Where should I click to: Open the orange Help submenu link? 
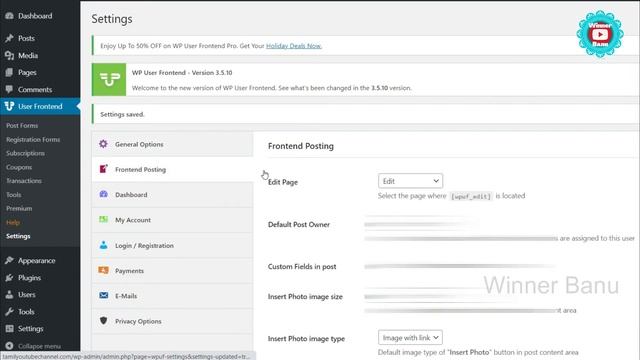coord(13,222)
